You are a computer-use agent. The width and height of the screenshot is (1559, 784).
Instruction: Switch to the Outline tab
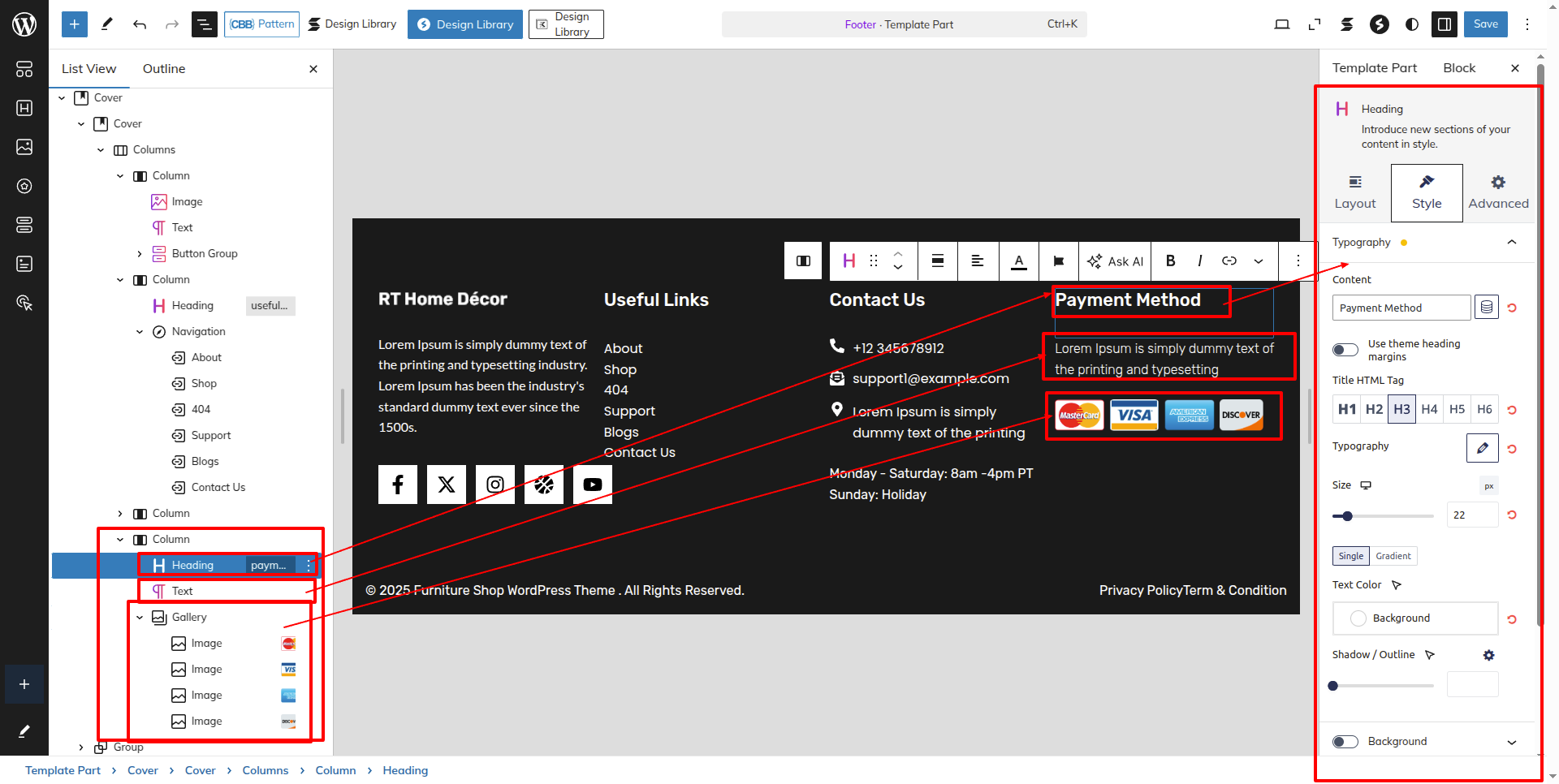[164, 69]
